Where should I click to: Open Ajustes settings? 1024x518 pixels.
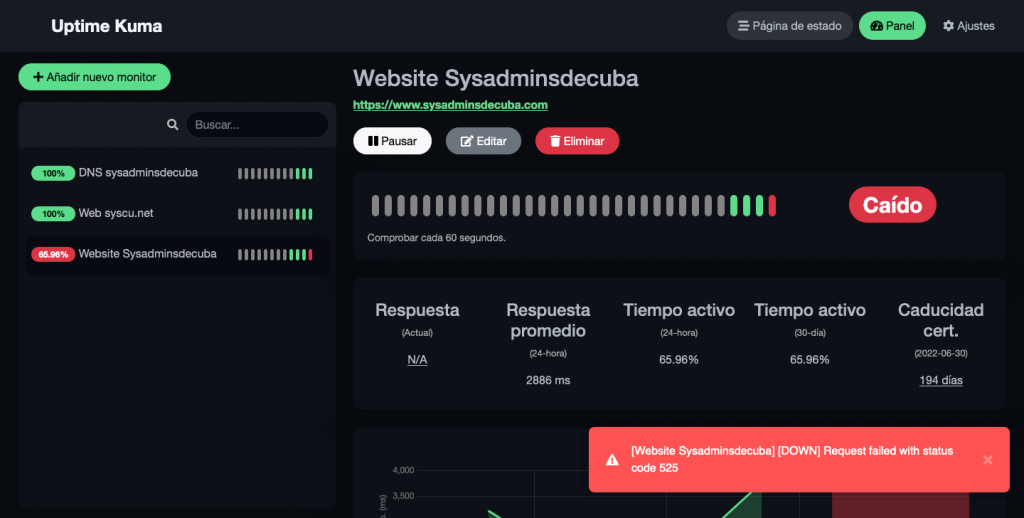click(x=968, y=26)
